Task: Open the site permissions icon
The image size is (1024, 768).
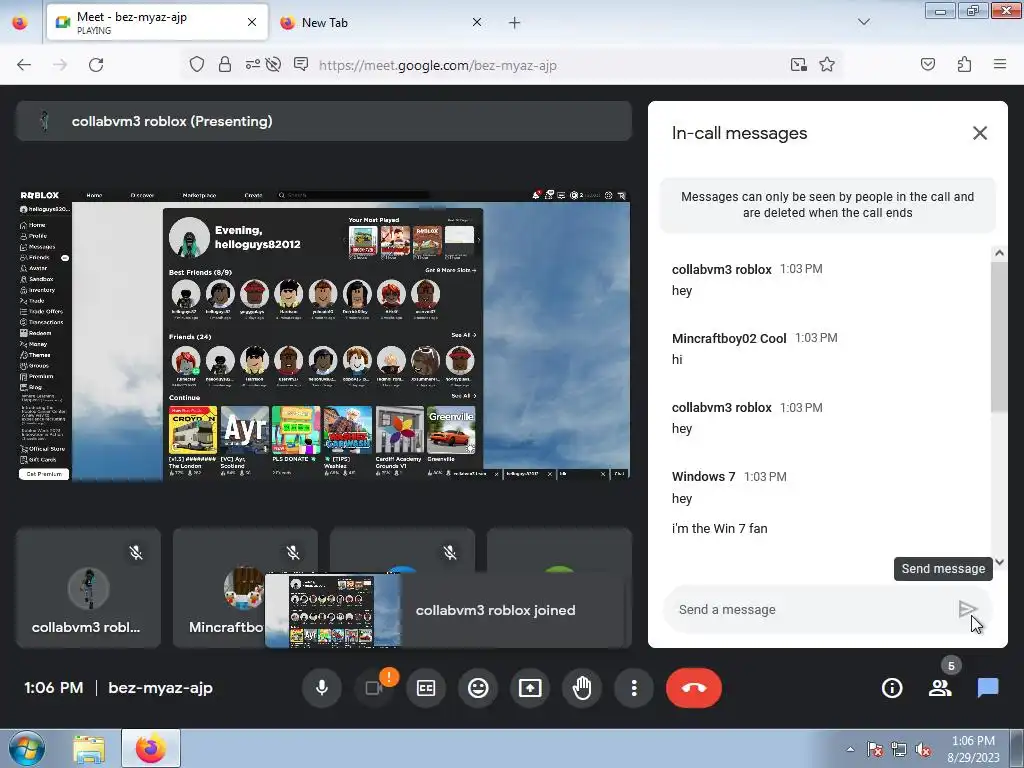Action: (x=252, y=65)
